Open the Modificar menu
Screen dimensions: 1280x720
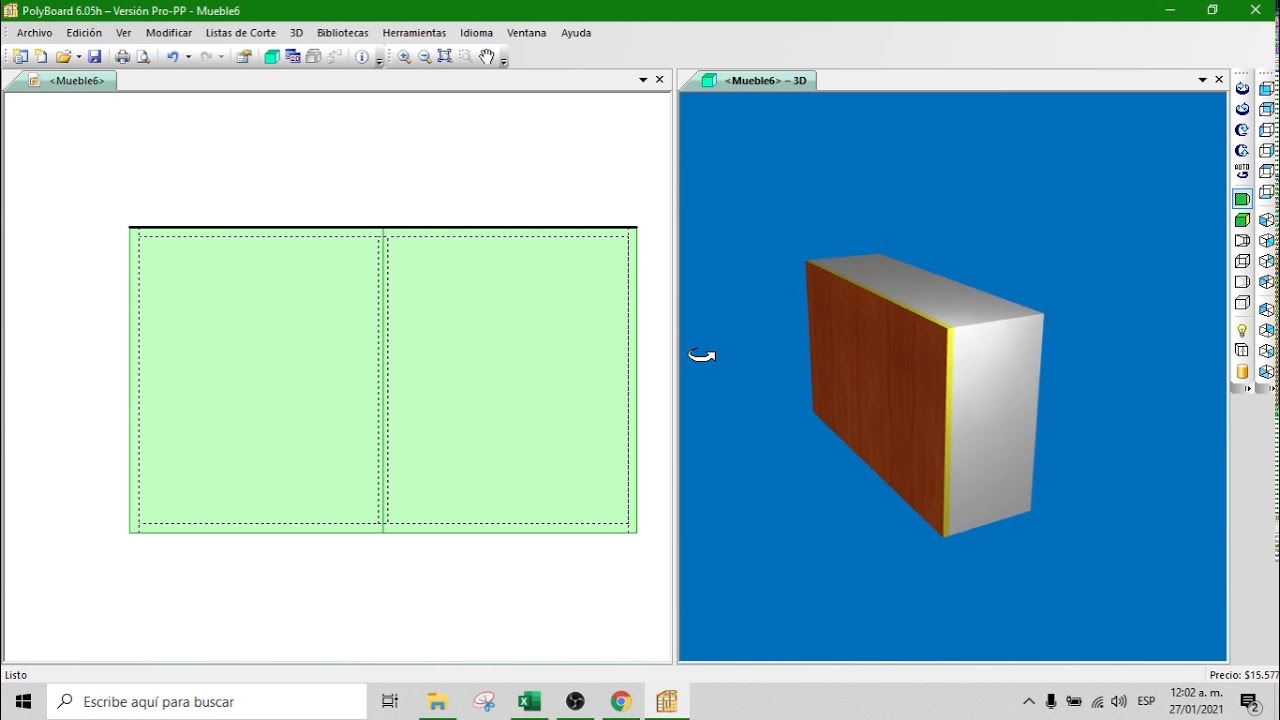169,33
